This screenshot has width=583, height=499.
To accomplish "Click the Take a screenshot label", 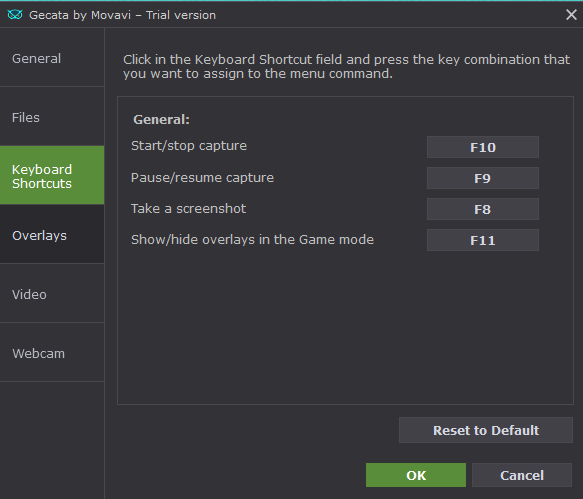I will [x=189, y=209].
